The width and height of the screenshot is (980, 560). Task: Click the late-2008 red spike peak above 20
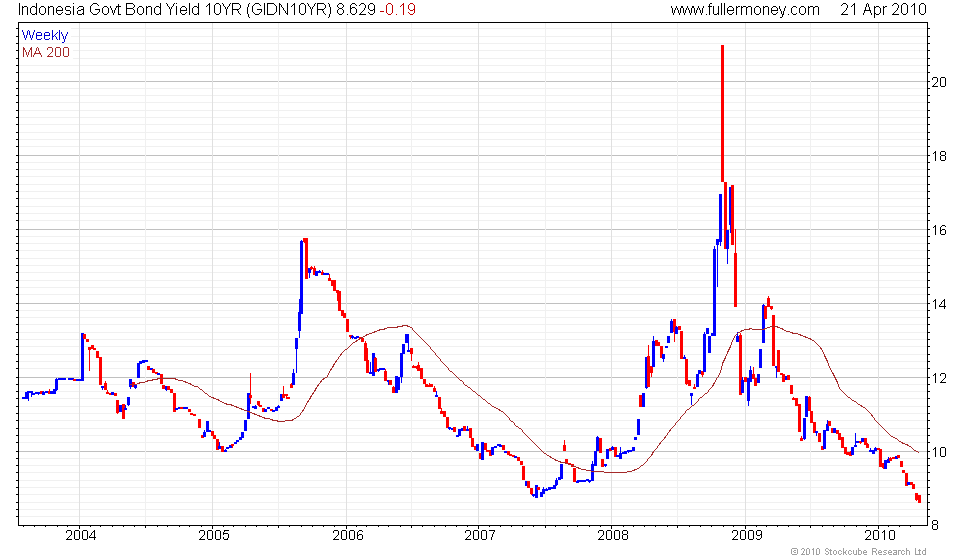tap(722, 48)
